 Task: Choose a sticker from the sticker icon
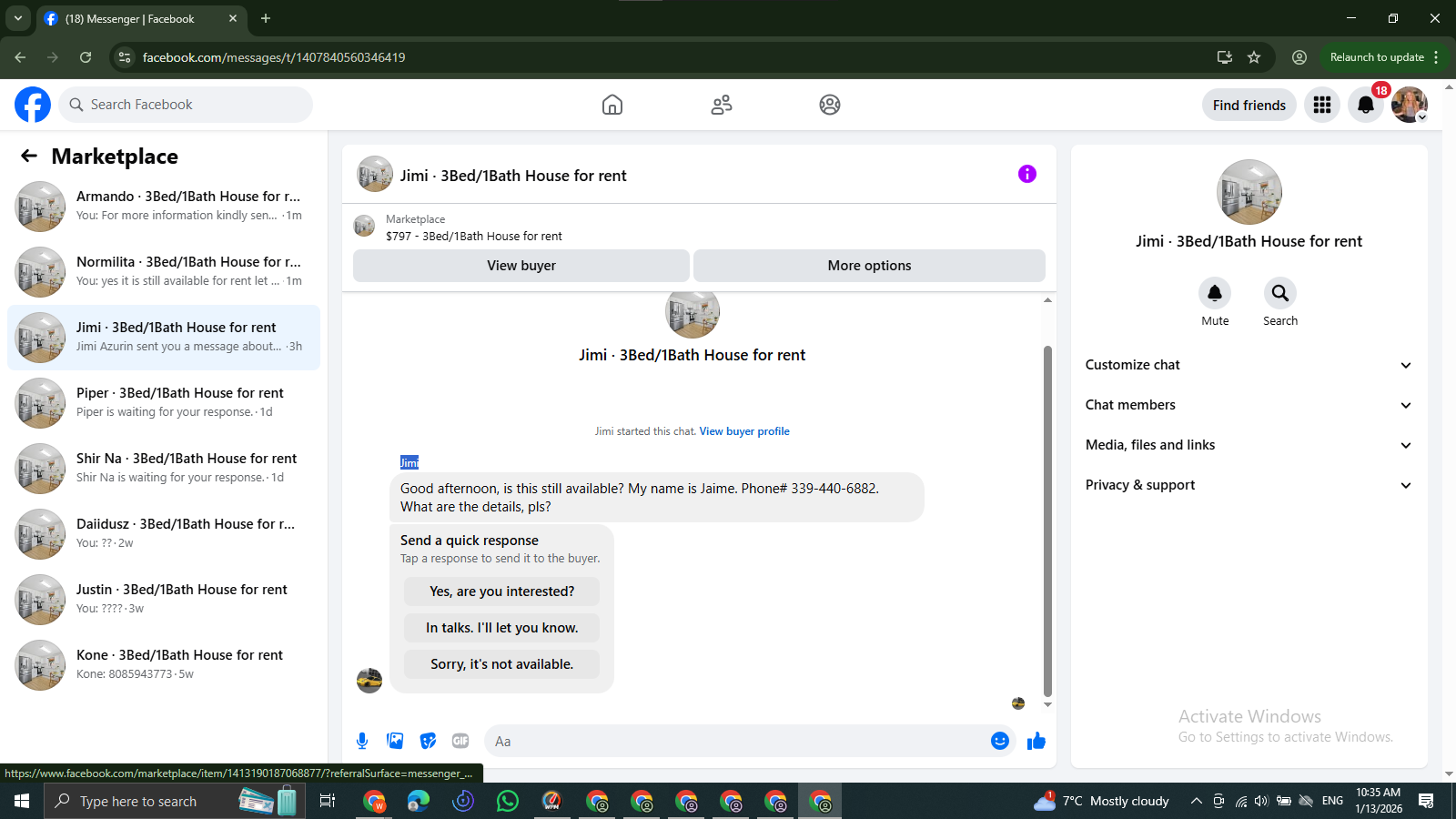[x=428, y=741]
